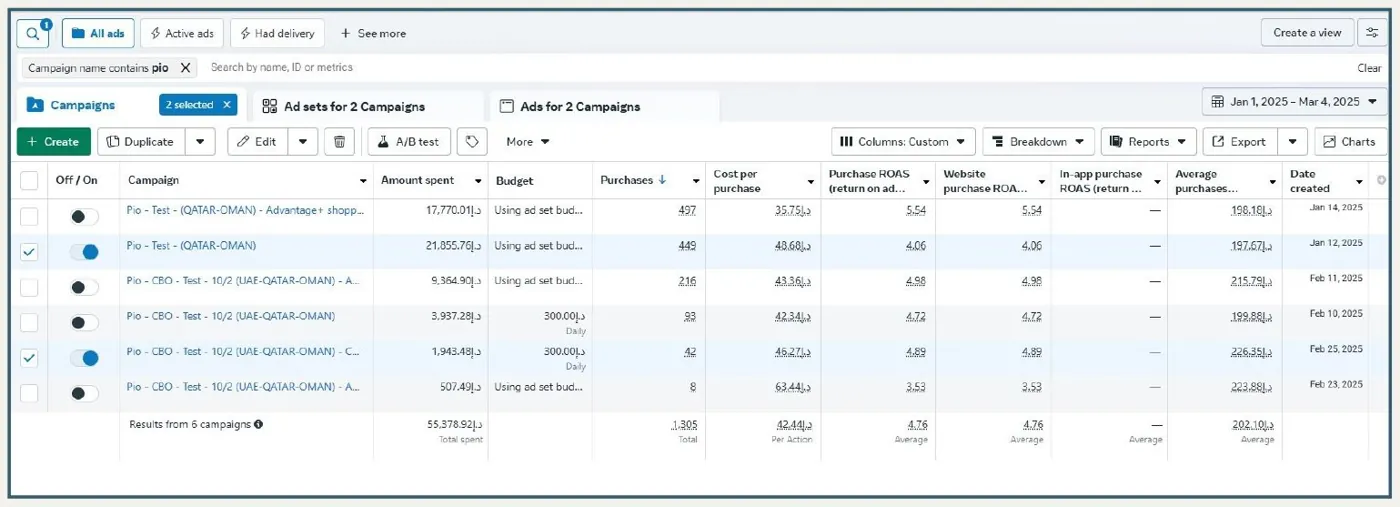
Task: Switch to the Had delivery view
Action: (x=277, y=33)
